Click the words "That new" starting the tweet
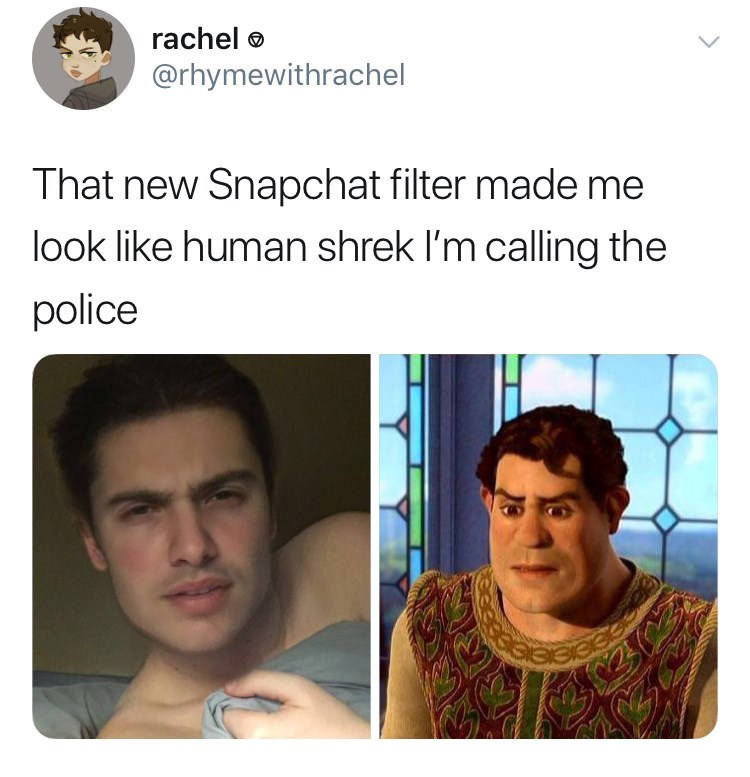Screen dimensions: 750x777 115,185
